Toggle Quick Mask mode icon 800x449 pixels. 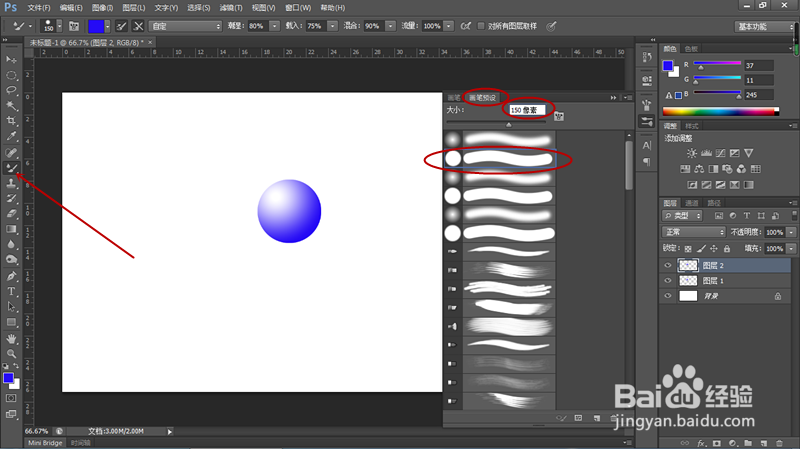(x=11, y=398)
